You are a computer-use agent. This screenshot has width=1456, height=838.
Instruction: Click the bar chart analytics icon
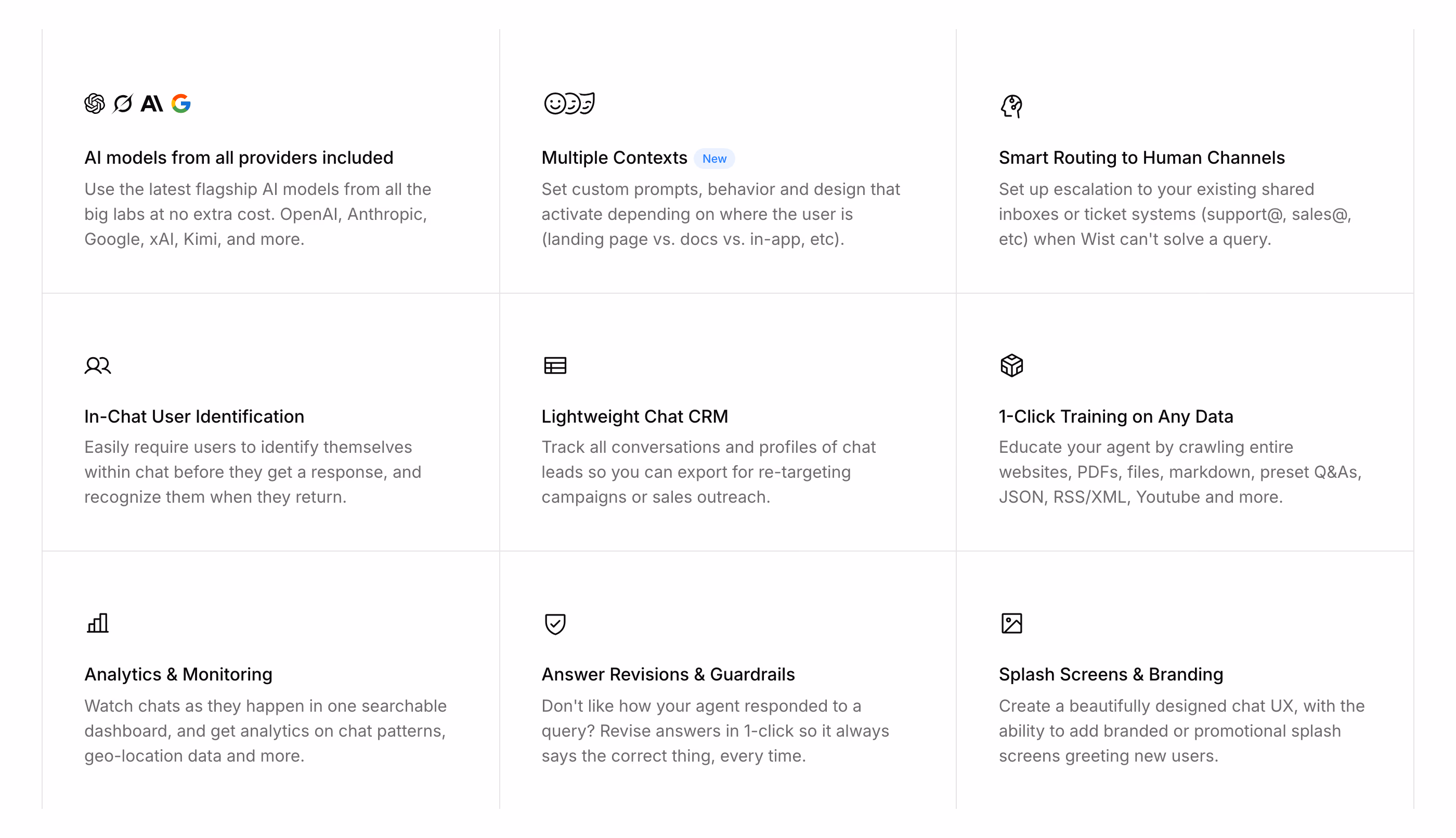click(97, 623)
